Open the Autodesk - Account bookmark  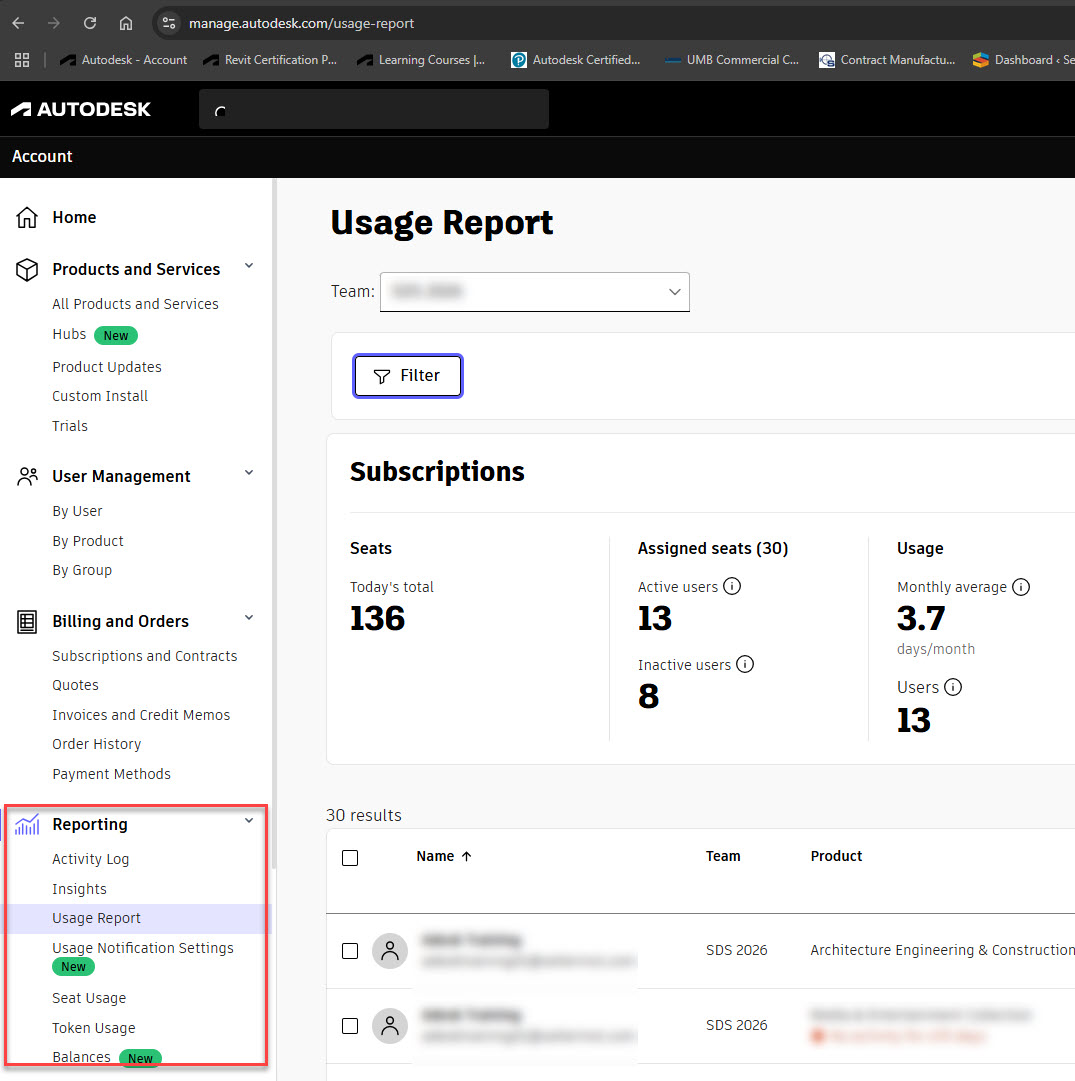point(123,60)
